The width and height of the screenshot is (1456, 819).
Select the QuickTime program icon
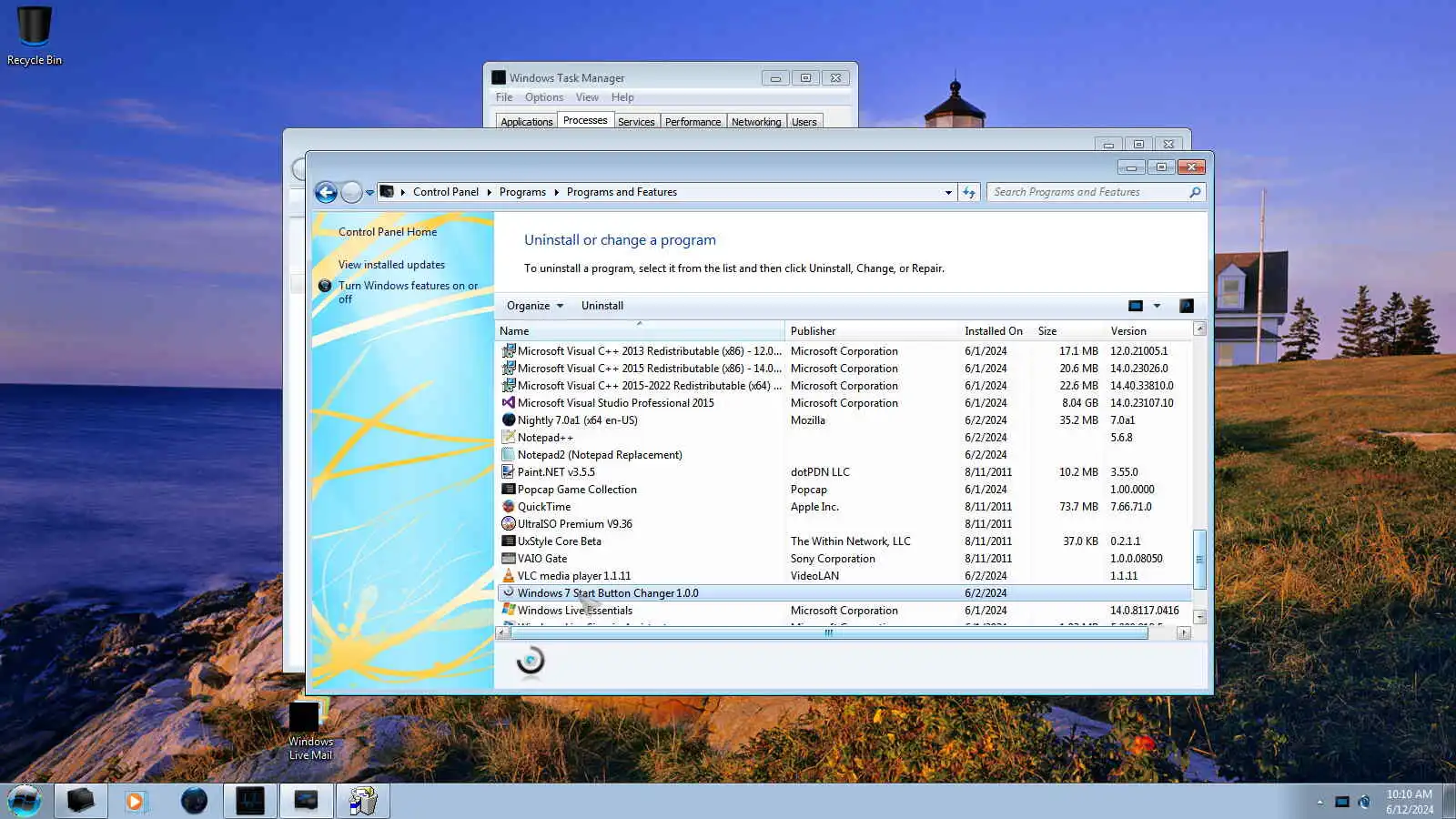509,507
